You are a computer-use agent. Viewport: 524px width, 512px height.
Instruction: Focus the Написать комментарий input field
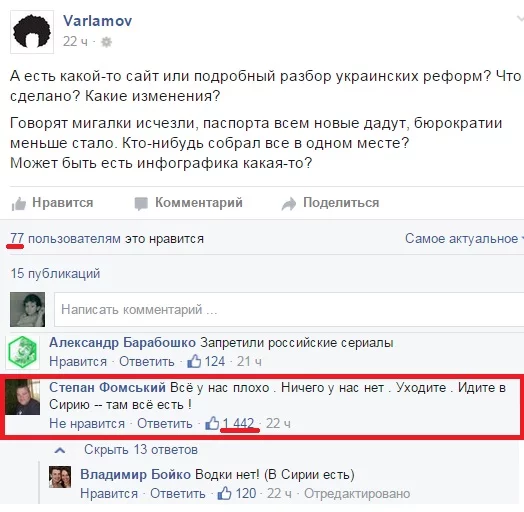(289, 309)
